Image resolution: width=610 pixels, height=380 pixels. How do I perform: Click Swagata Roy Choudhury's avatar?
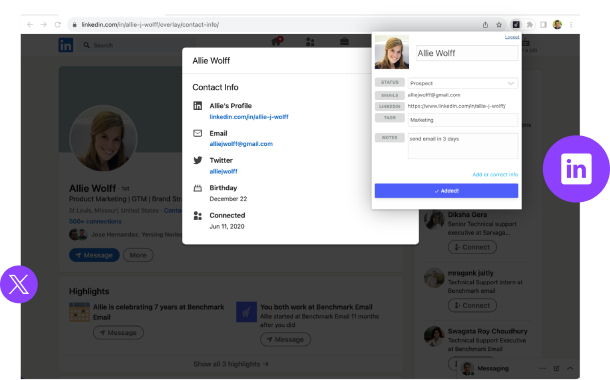click(434, 336)
